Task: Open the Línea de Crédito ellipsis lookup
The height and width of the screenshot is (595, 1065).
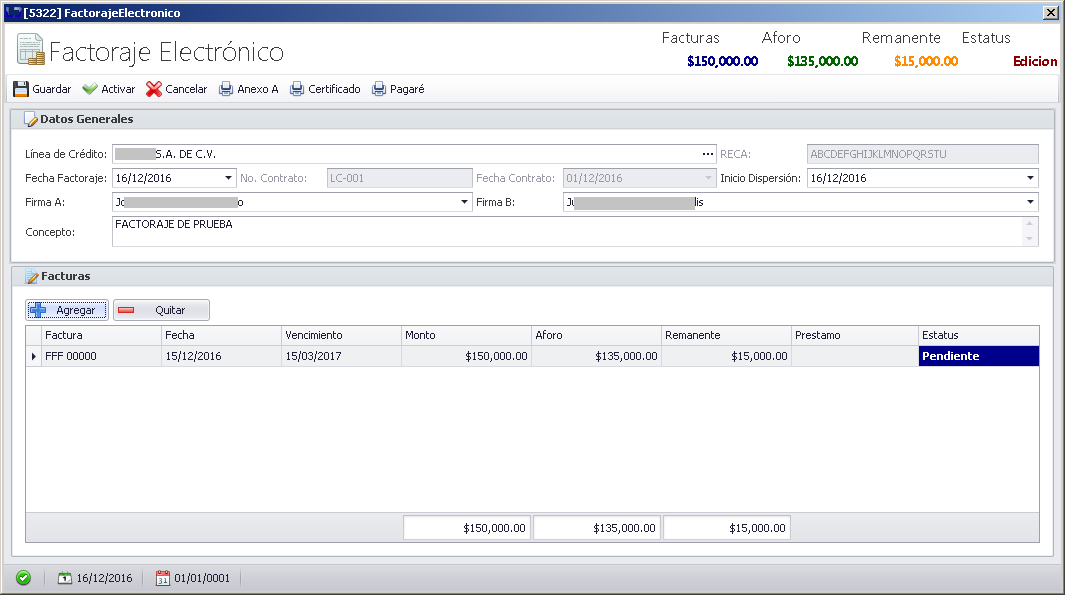Action: click(x=708, y=154)
